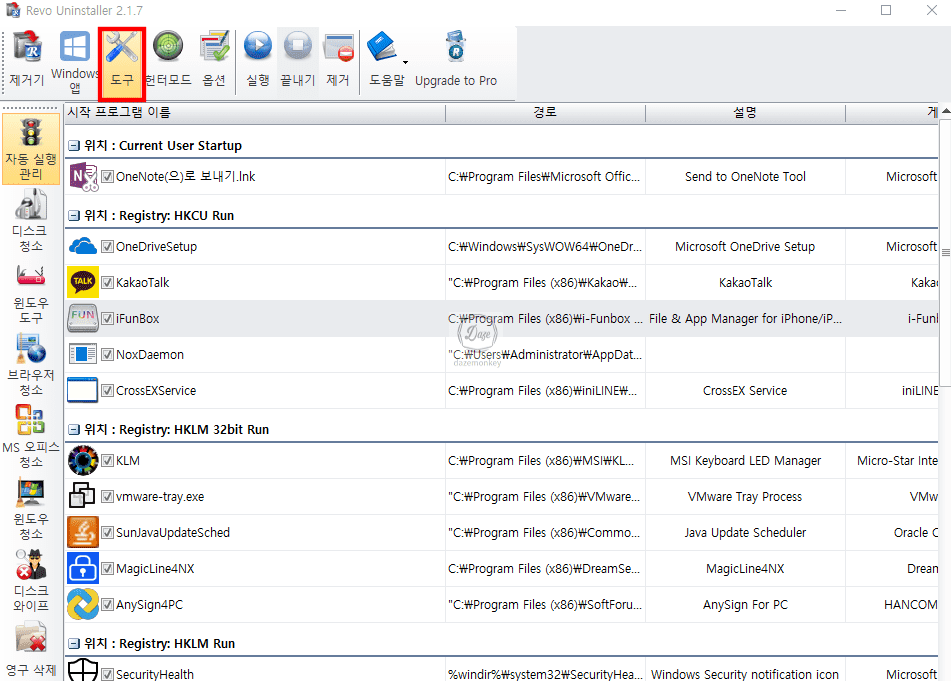Select 자동 실행 관리 sidebar tool
The height and width of the screenshot is (681, 951).
click(31, 149)
